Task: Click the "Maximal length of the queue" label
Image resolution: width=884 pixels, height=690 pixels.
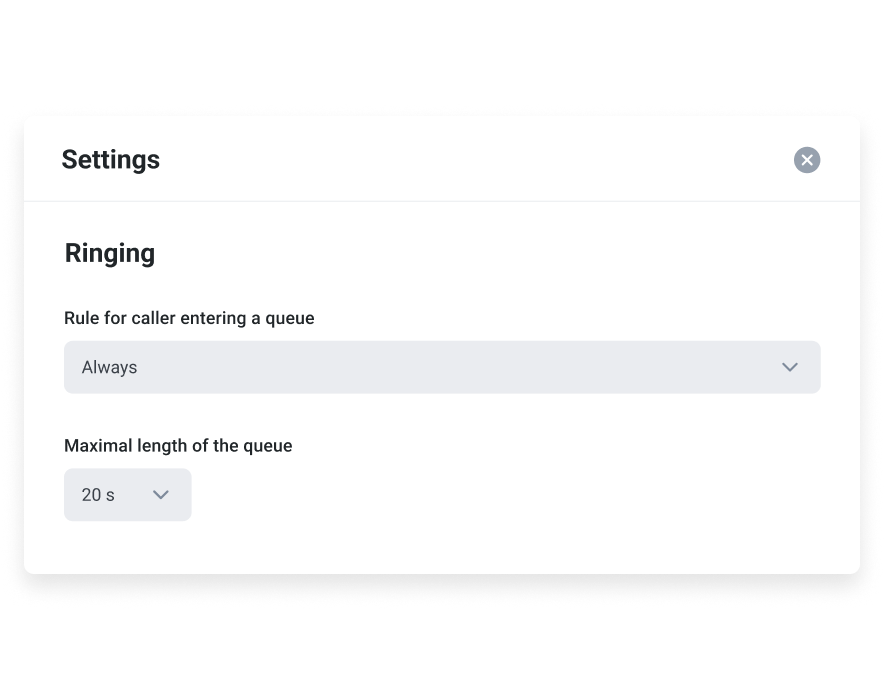Action: pos(178,446)
